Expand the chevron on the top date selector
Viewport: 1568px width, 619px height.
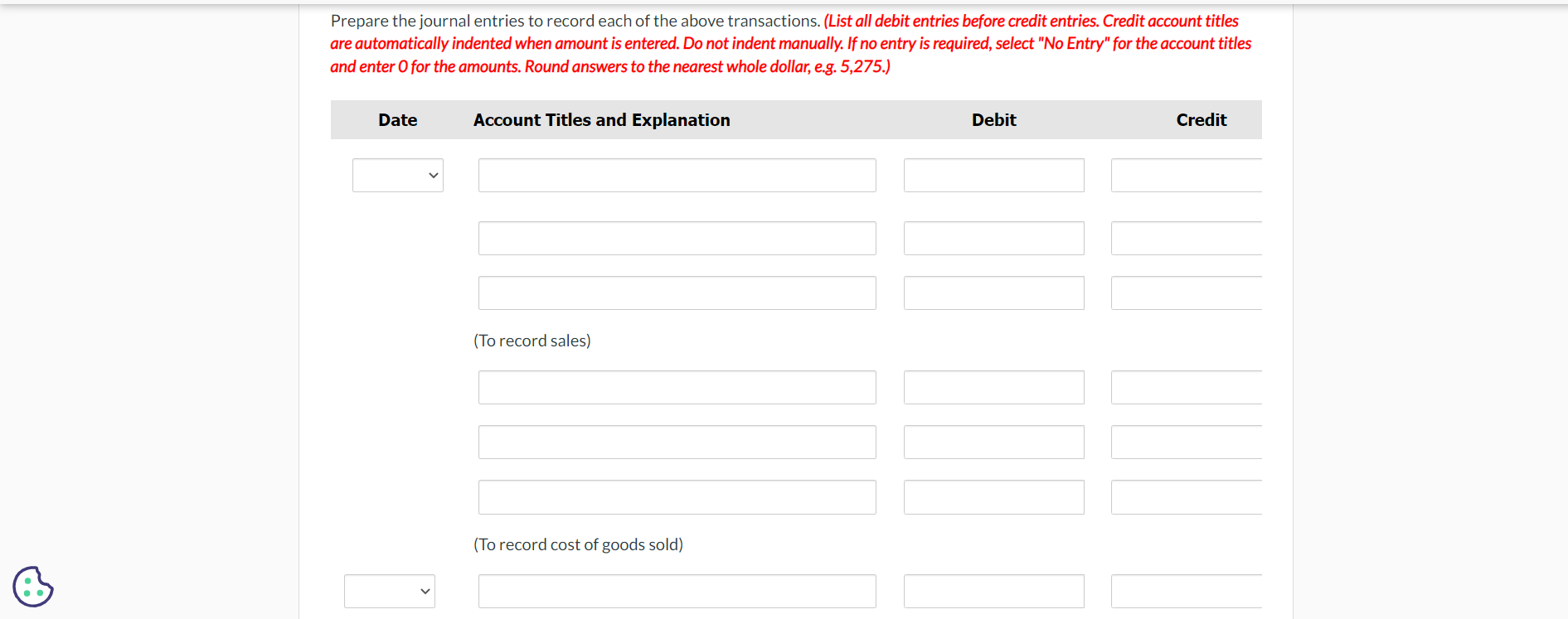pyautogui.click(x=434, y=175)
